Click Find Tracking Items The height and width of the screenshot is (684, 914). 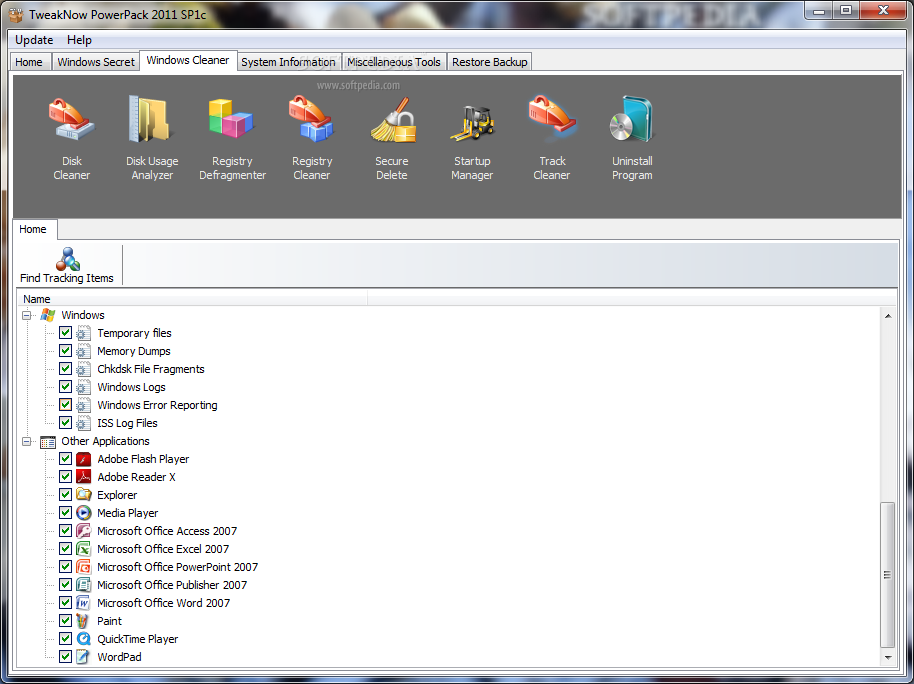click(67, 265)
